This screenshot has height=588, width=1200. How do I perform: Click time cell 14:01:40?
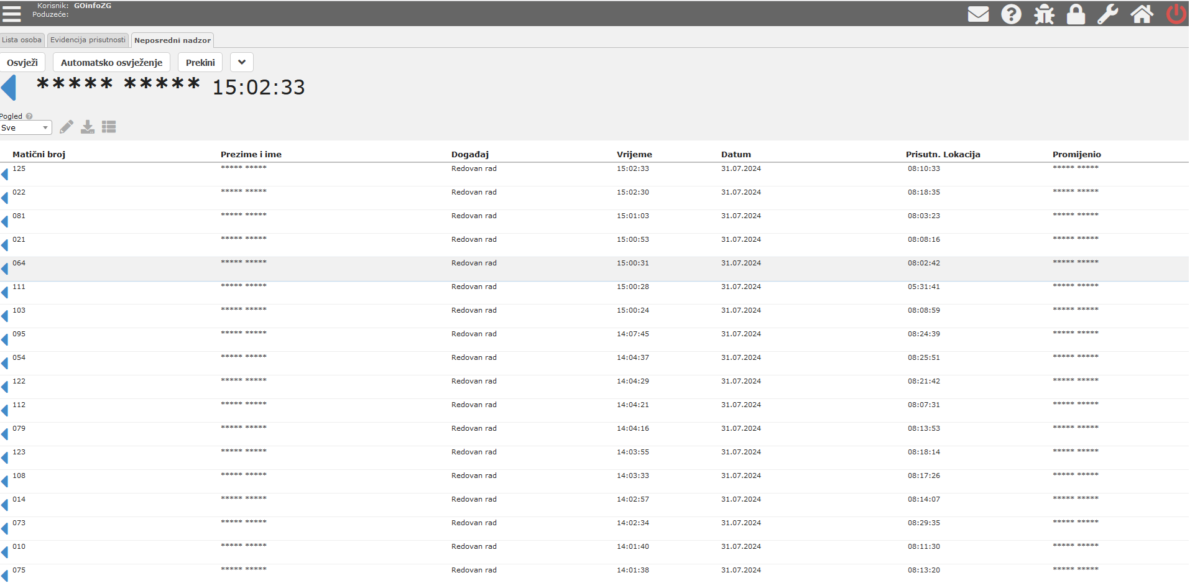[633, 547]
